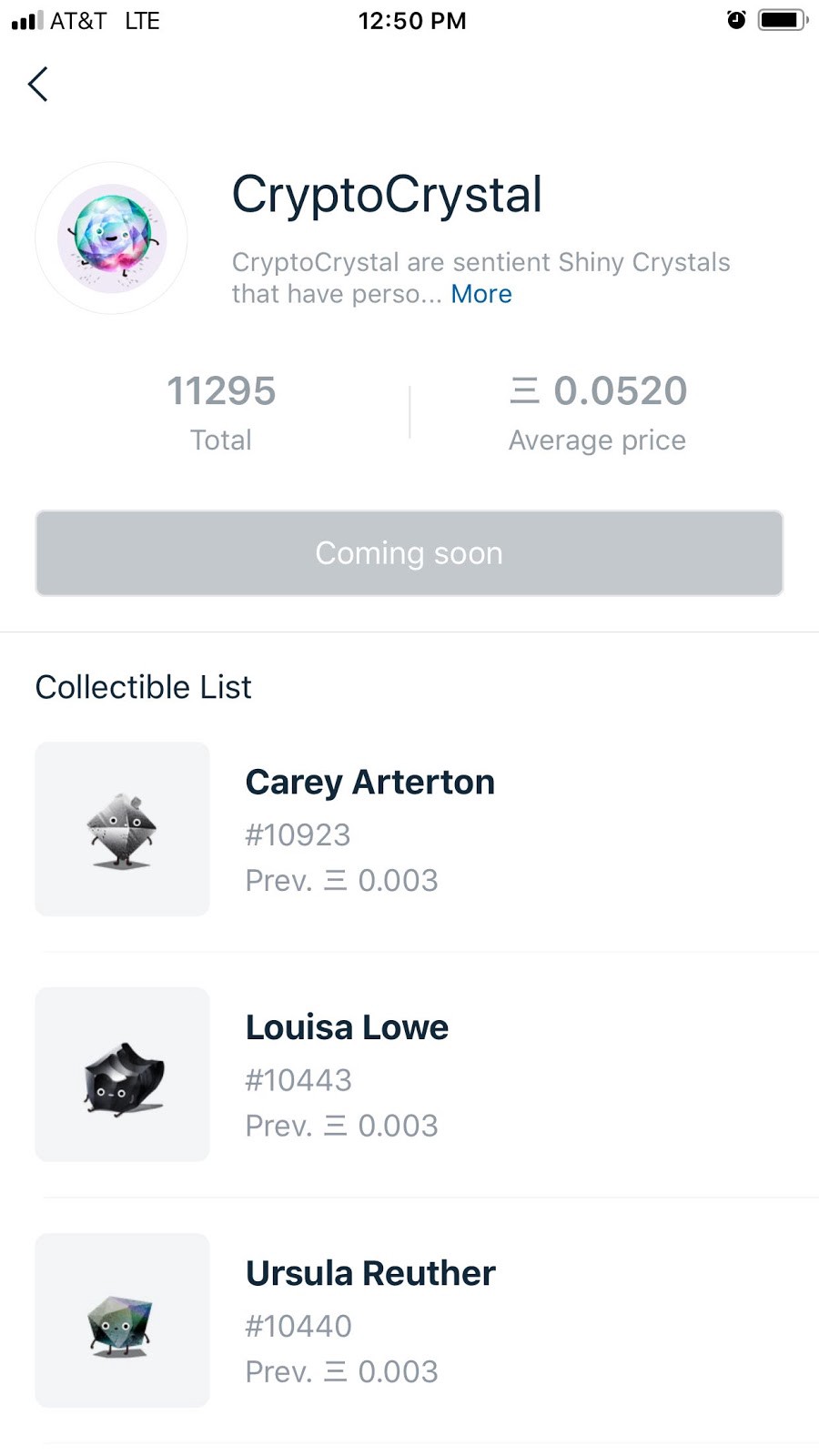Tap the alarm clock status icon
This screenshot has width=819, height=1456.
(x=736, y=20)
